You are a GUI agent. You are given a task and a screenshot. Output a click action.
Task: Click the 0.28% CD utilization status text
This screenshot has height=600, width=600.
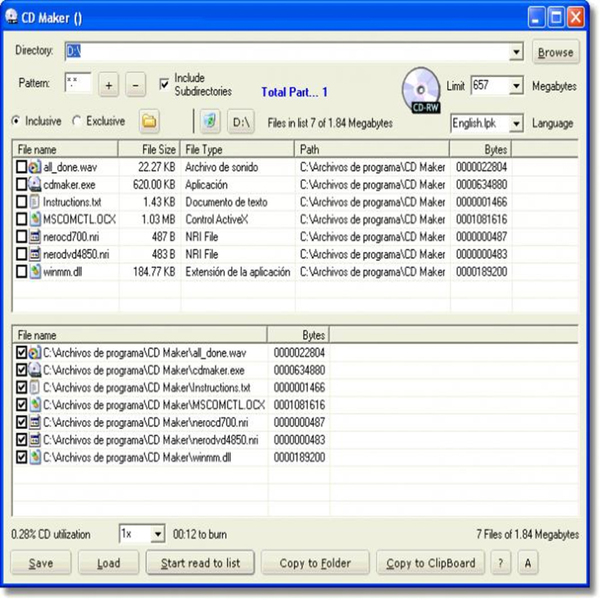click(51, 534)
